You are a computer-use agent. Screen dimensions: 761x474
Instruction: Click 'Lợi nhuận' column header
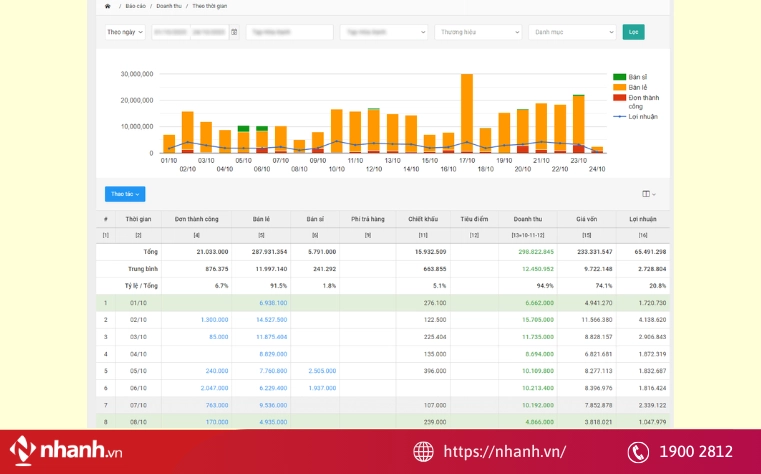click(x=643, y=219)
